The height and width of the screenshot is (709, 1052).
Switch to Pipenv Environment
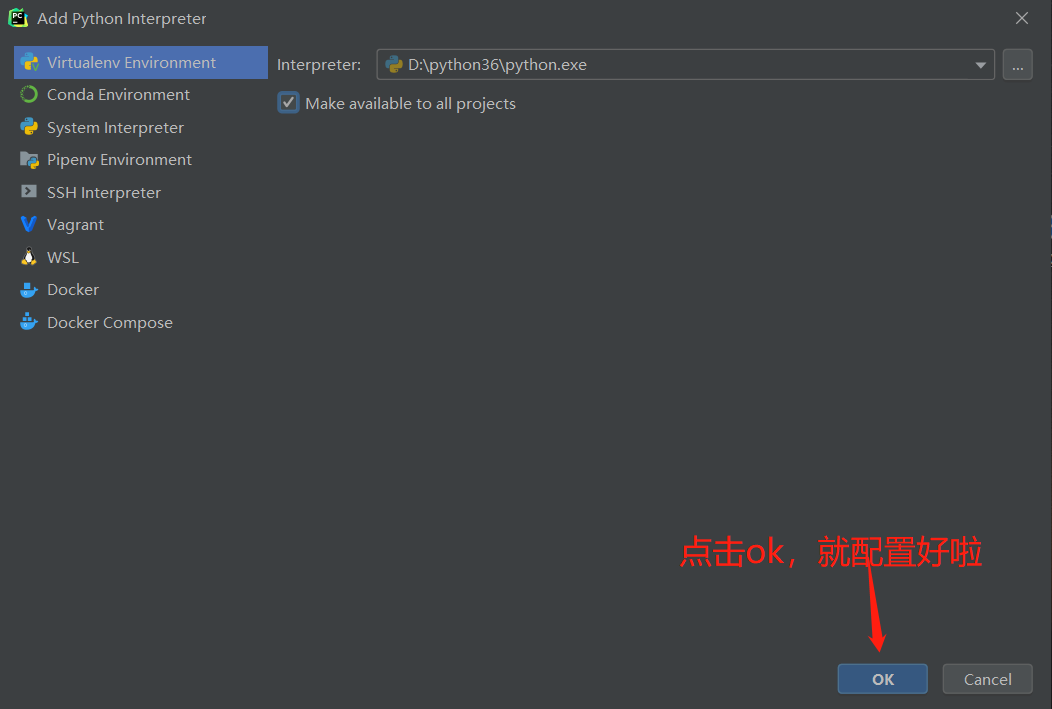(141, 160)
